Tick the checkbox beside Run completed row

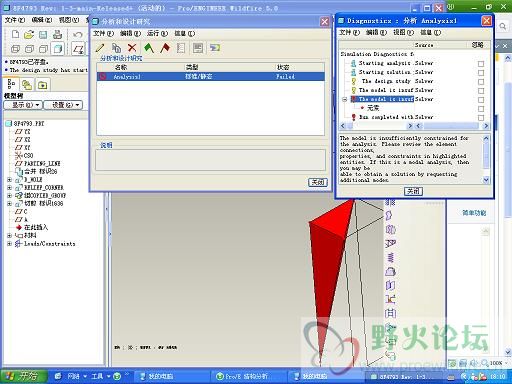coord(481,118)
